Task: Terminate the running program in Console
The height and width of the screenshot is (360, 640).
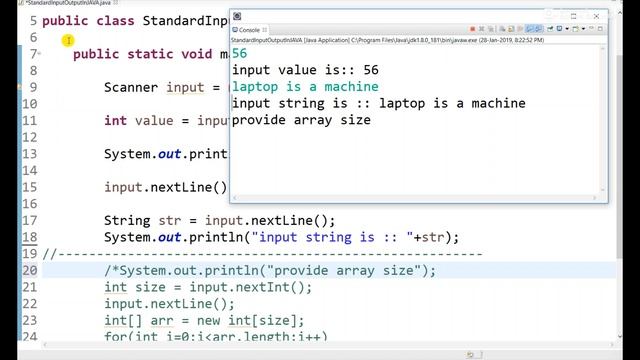Action: click(472, 29)
